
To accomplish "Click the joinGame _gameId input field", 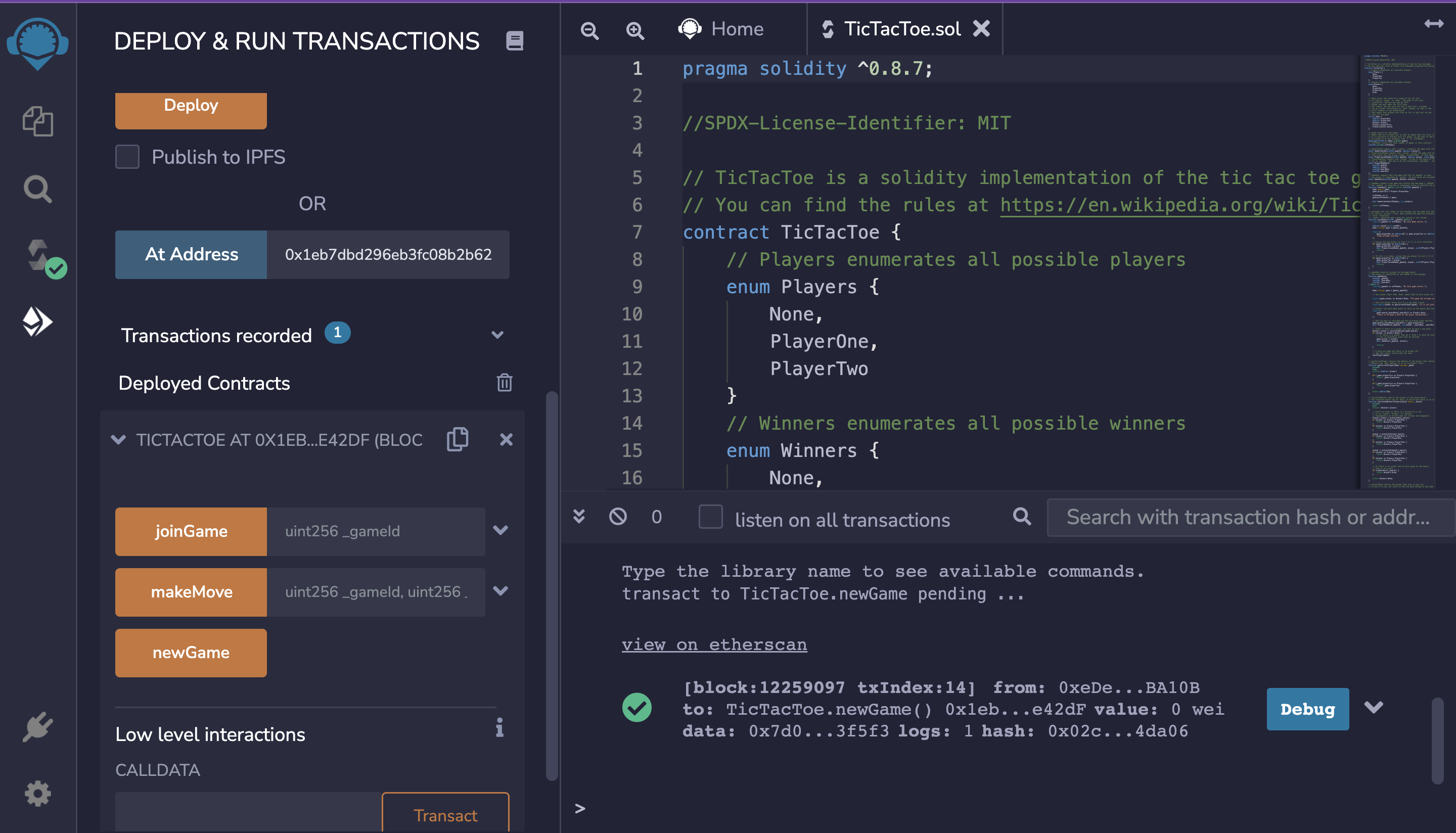I will click(x=376, y=532).
